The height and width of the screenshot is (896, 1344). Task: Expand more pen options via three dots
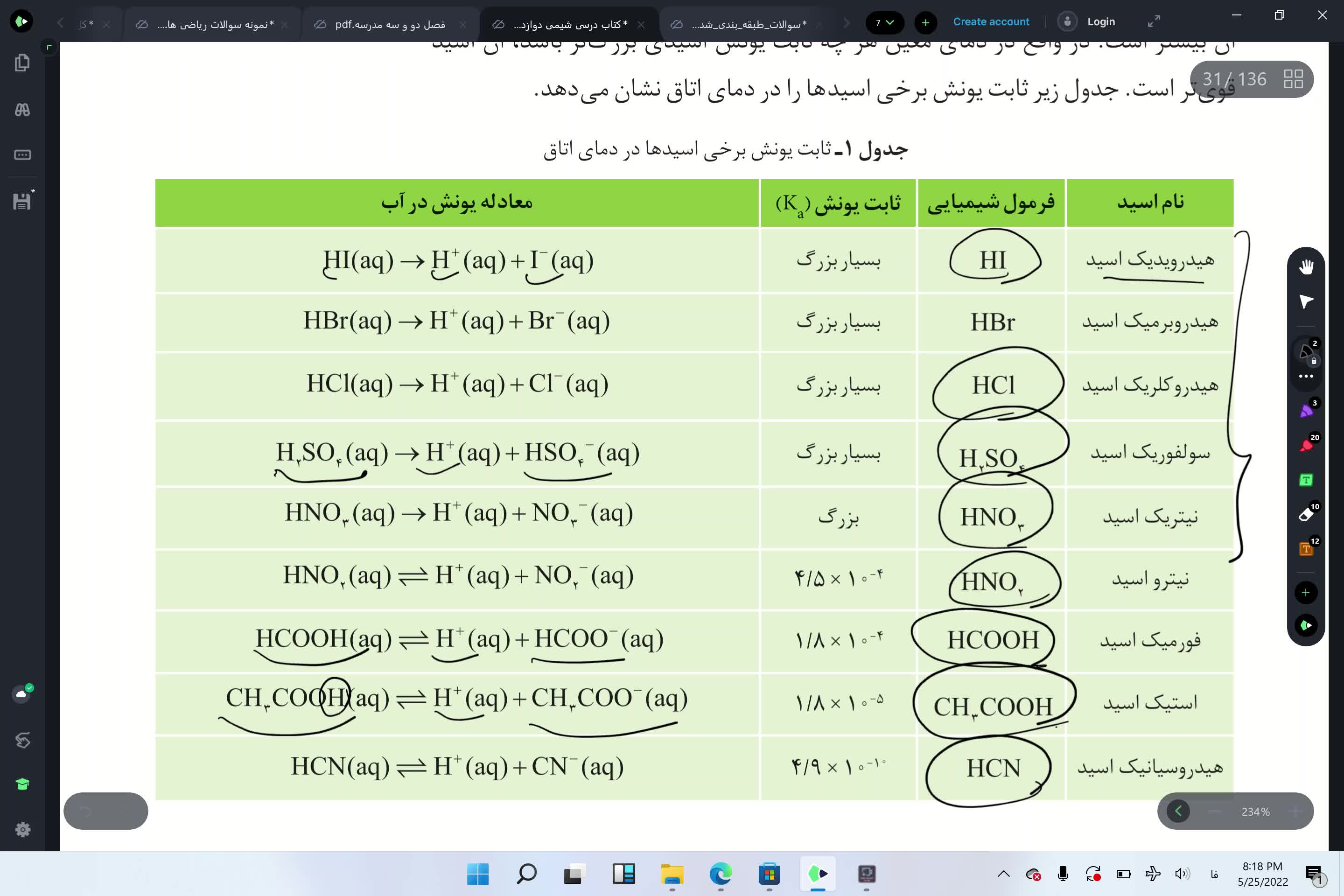click(1306, 376)
